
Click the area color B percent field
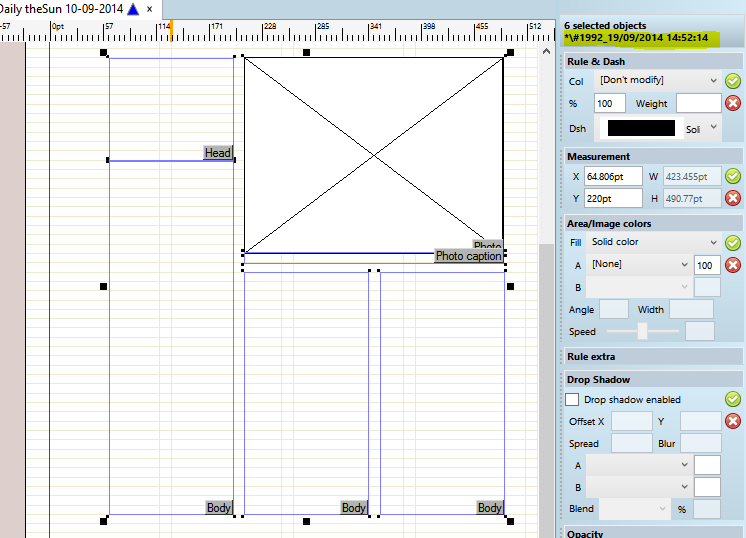coord(707,287)
